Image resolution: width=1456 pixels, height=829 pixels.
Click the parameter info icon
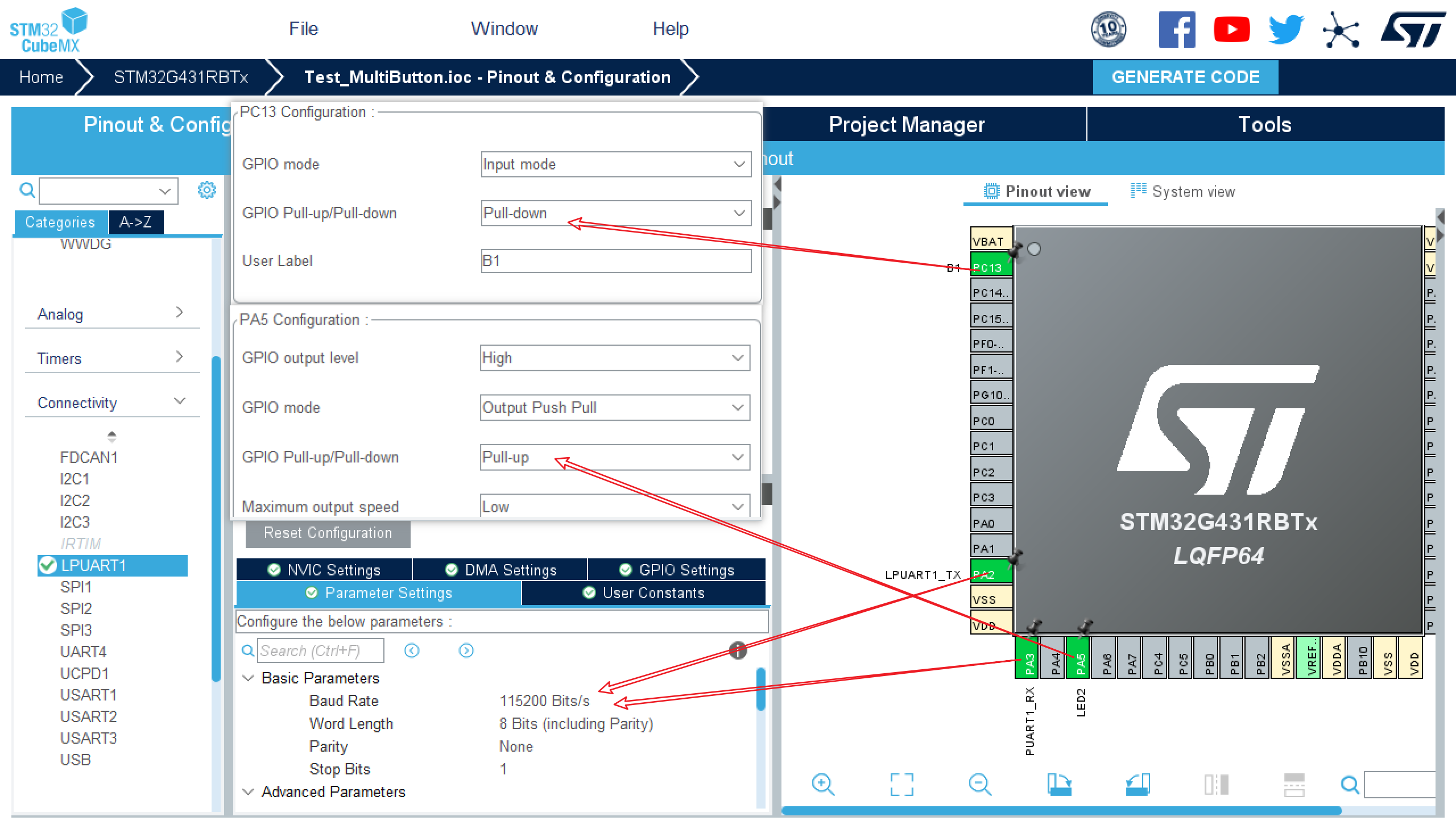coord(738,650)
